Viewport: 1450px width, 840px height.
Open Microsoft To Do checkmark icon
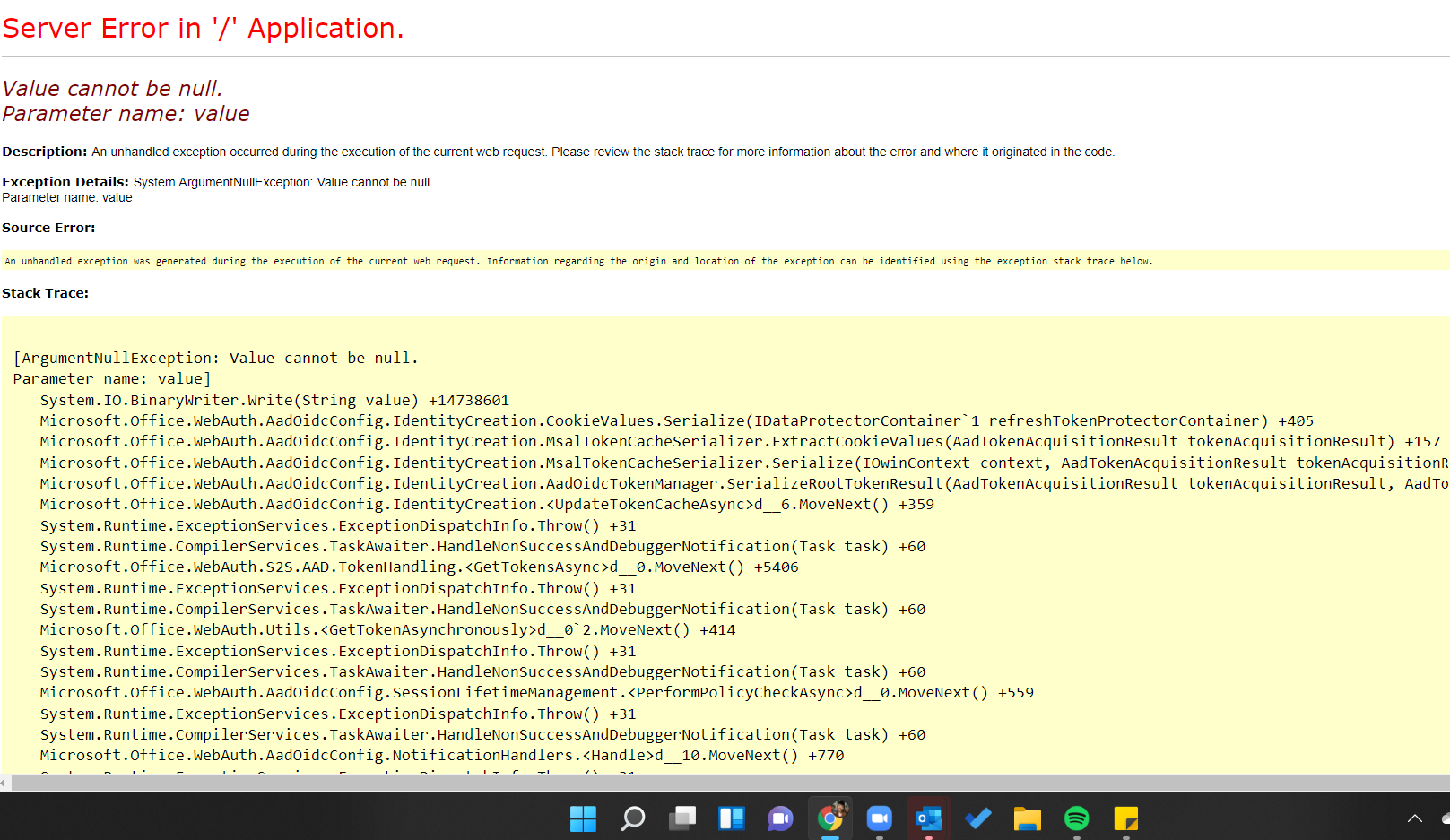click(977, 818)
